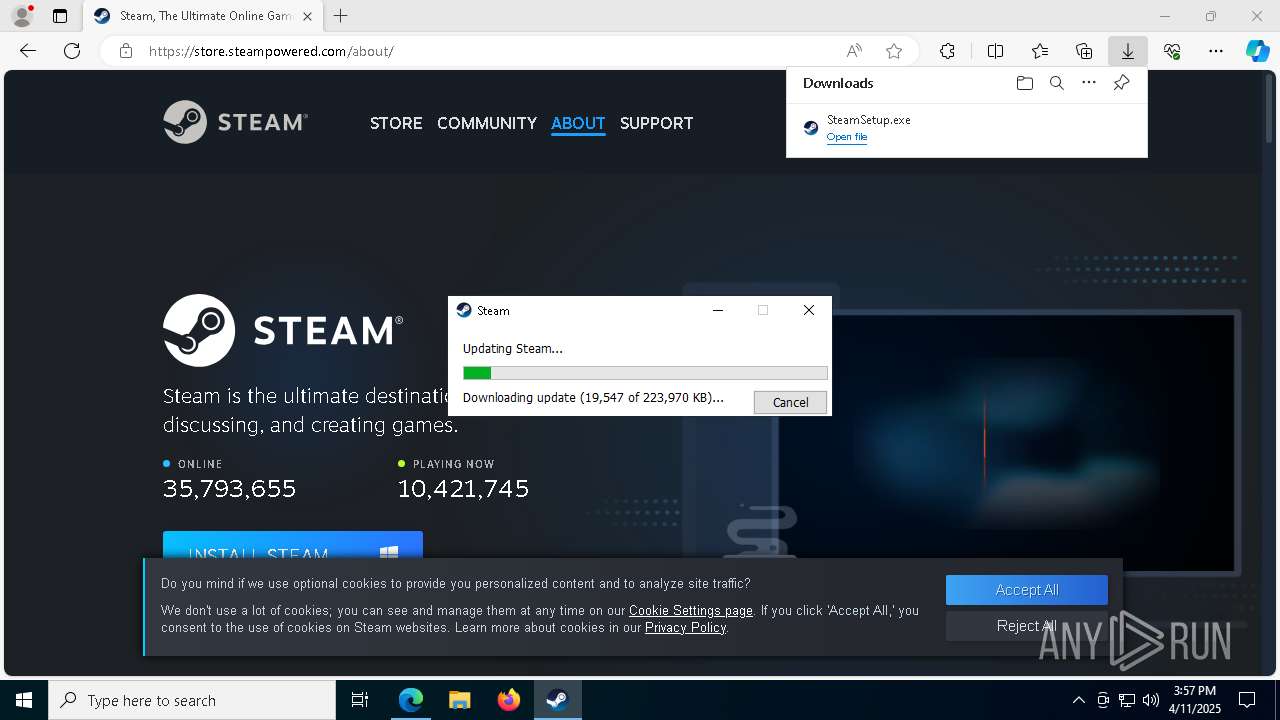
Task: Open File Explorer from the taskbar
Action: click(459, 700)
